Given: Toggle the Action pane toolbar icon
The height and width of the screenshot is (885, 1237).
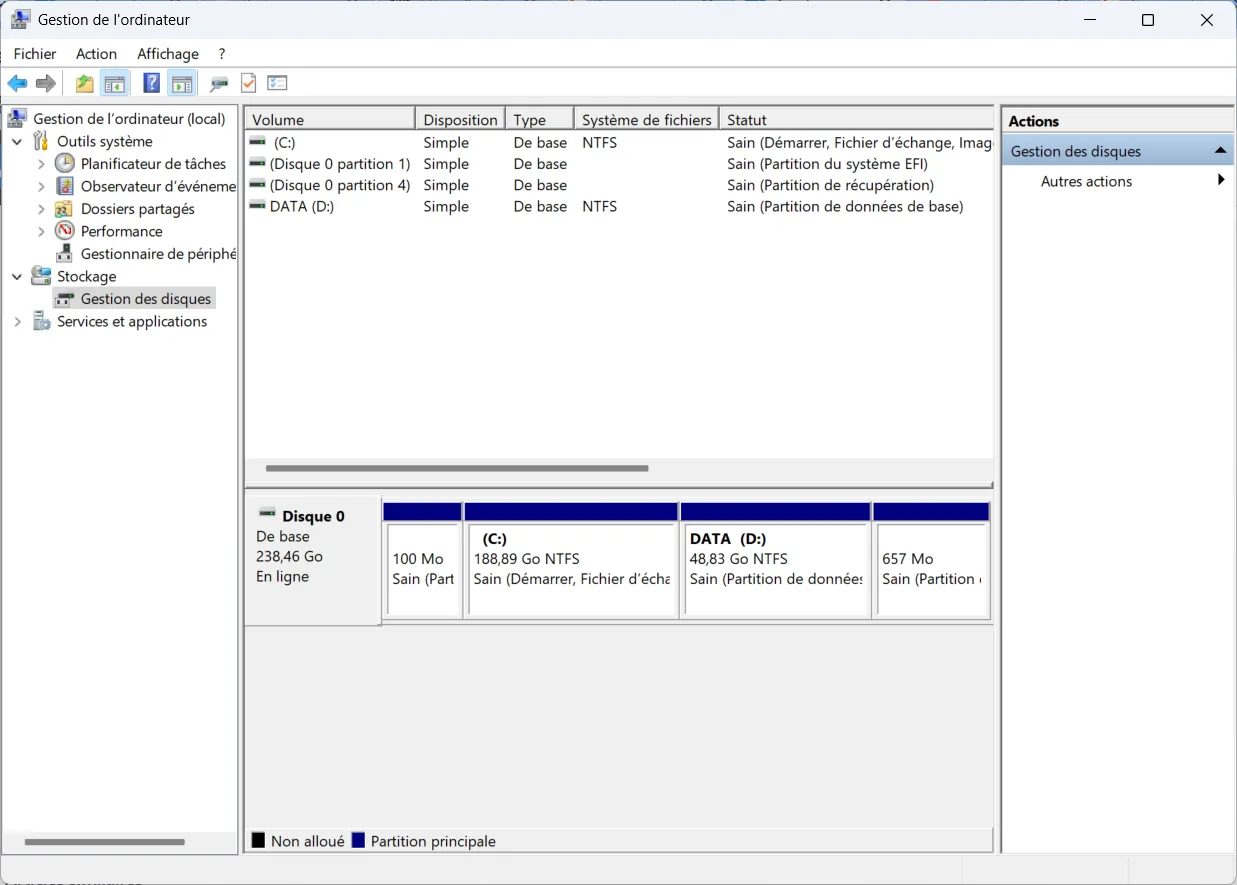Looking at the screenshot, I should (181, 84).
